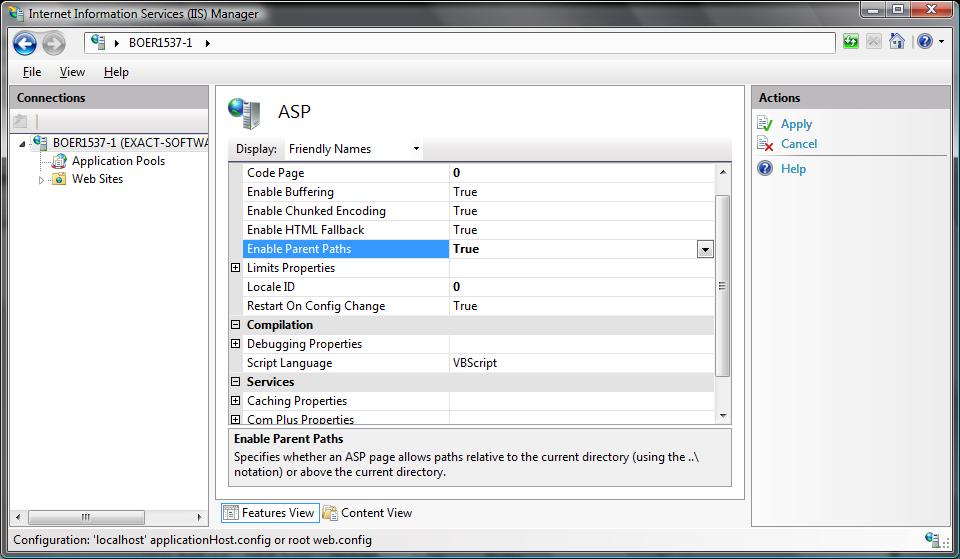The width and height of the screenshot is (960, 559).
Task: Collapse the BOER1537-1 server node
Action: pyautogui.click(x=22, y=144)
